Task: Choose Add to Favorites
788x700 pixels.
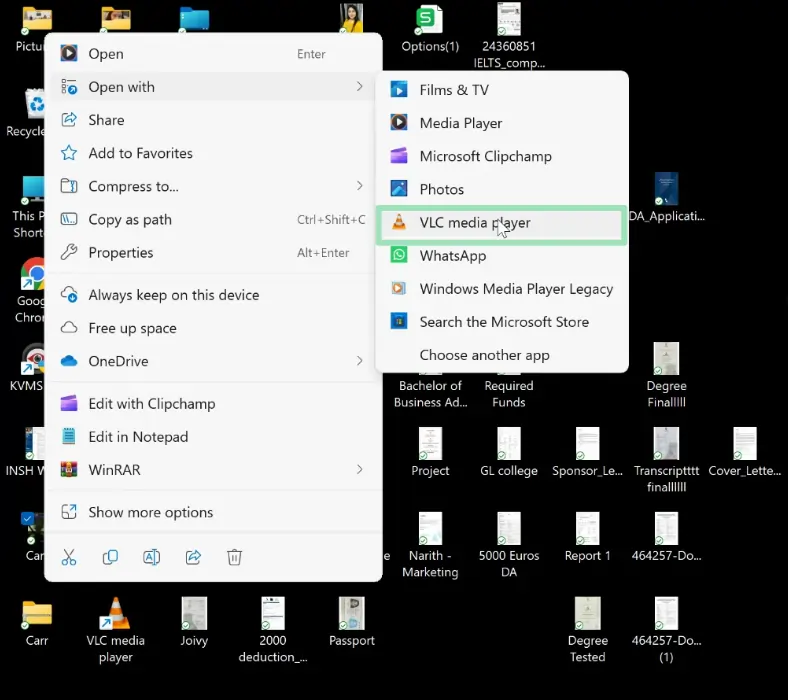Action: [213, 153]
